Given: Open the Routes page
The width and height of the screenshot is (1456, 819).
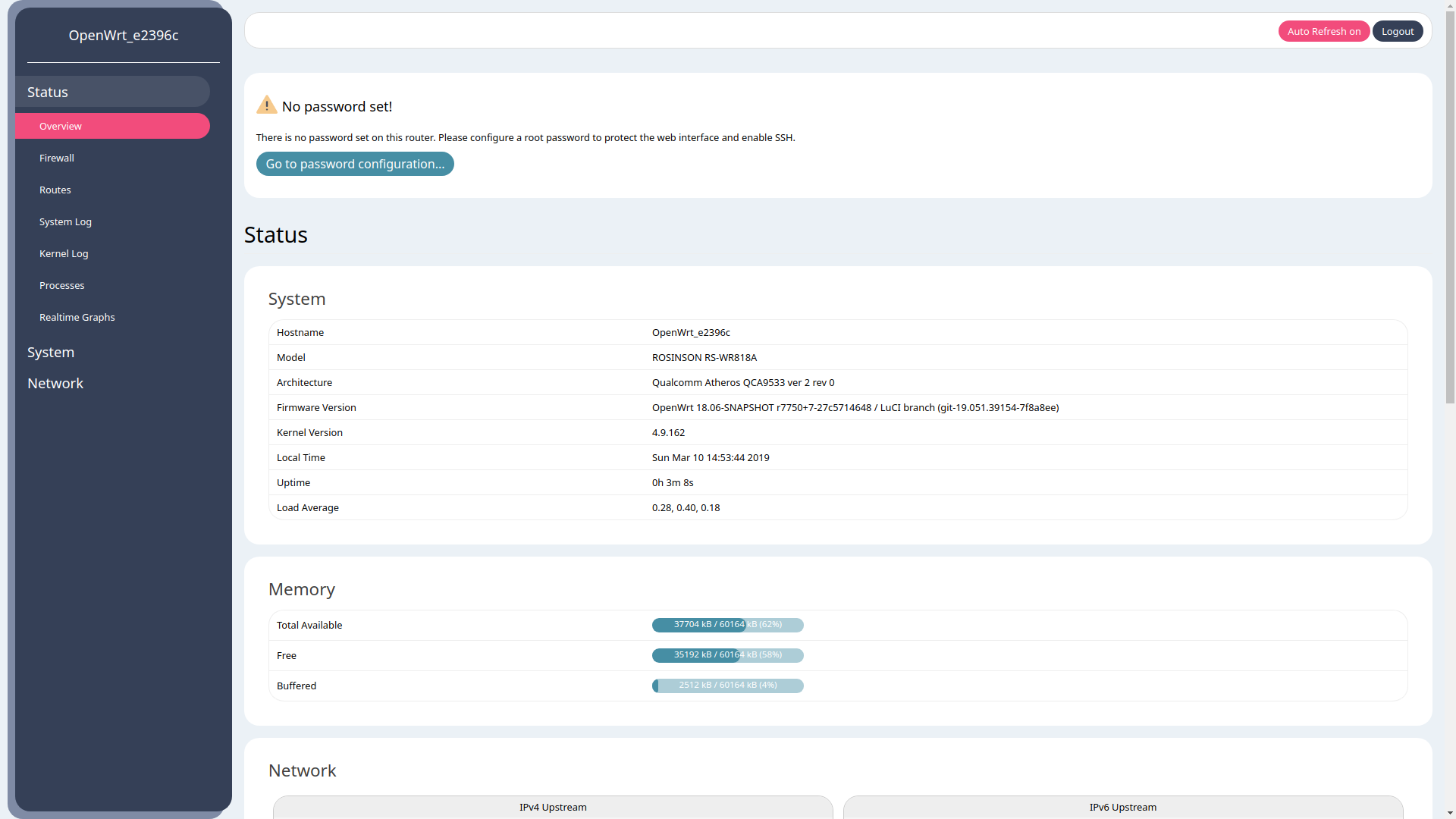Looking at the screenshot, I should (x=55, y=190).
